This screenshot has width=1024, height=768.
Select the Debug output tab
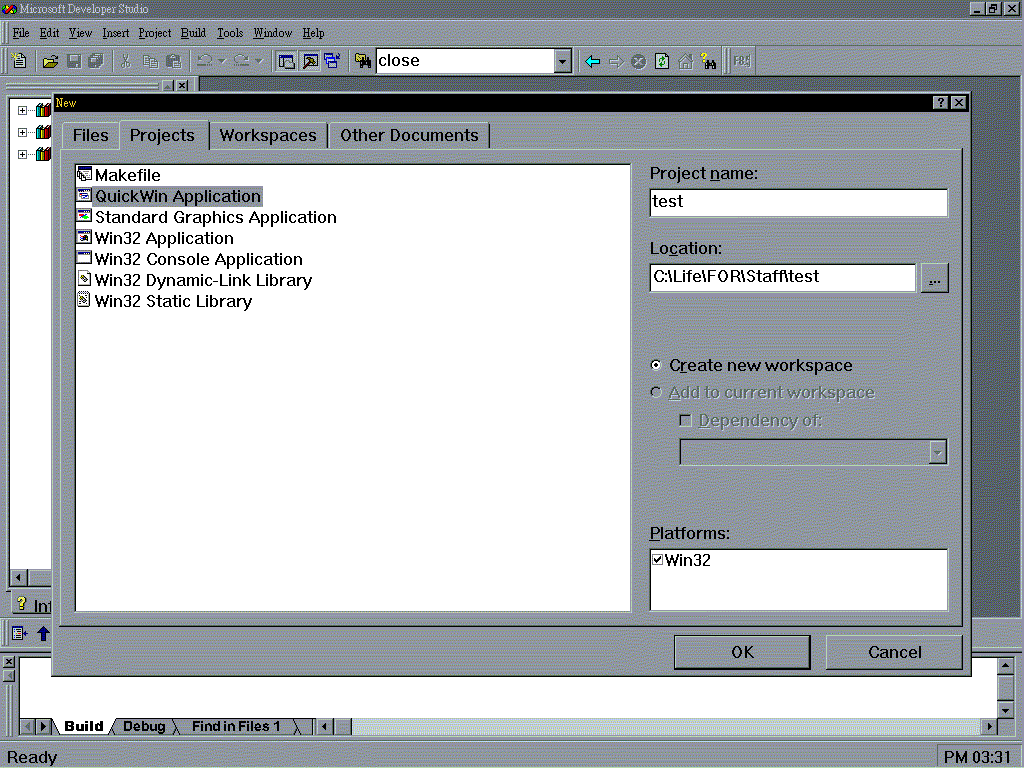pyautogui.click(x=144, y=726)
